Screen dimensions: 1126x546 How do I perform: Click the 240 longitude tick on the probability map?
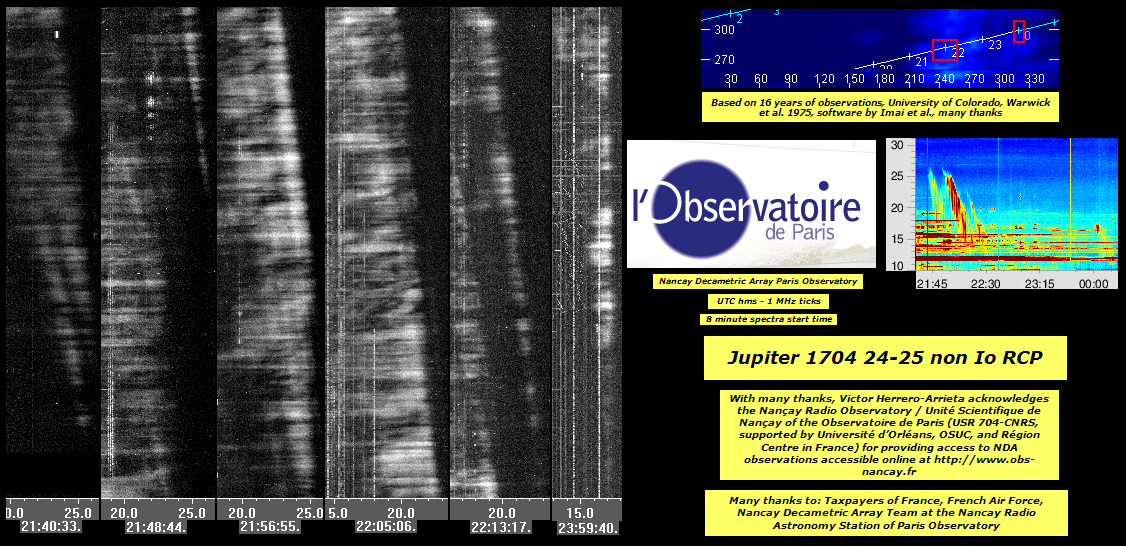tap(944, 79)
